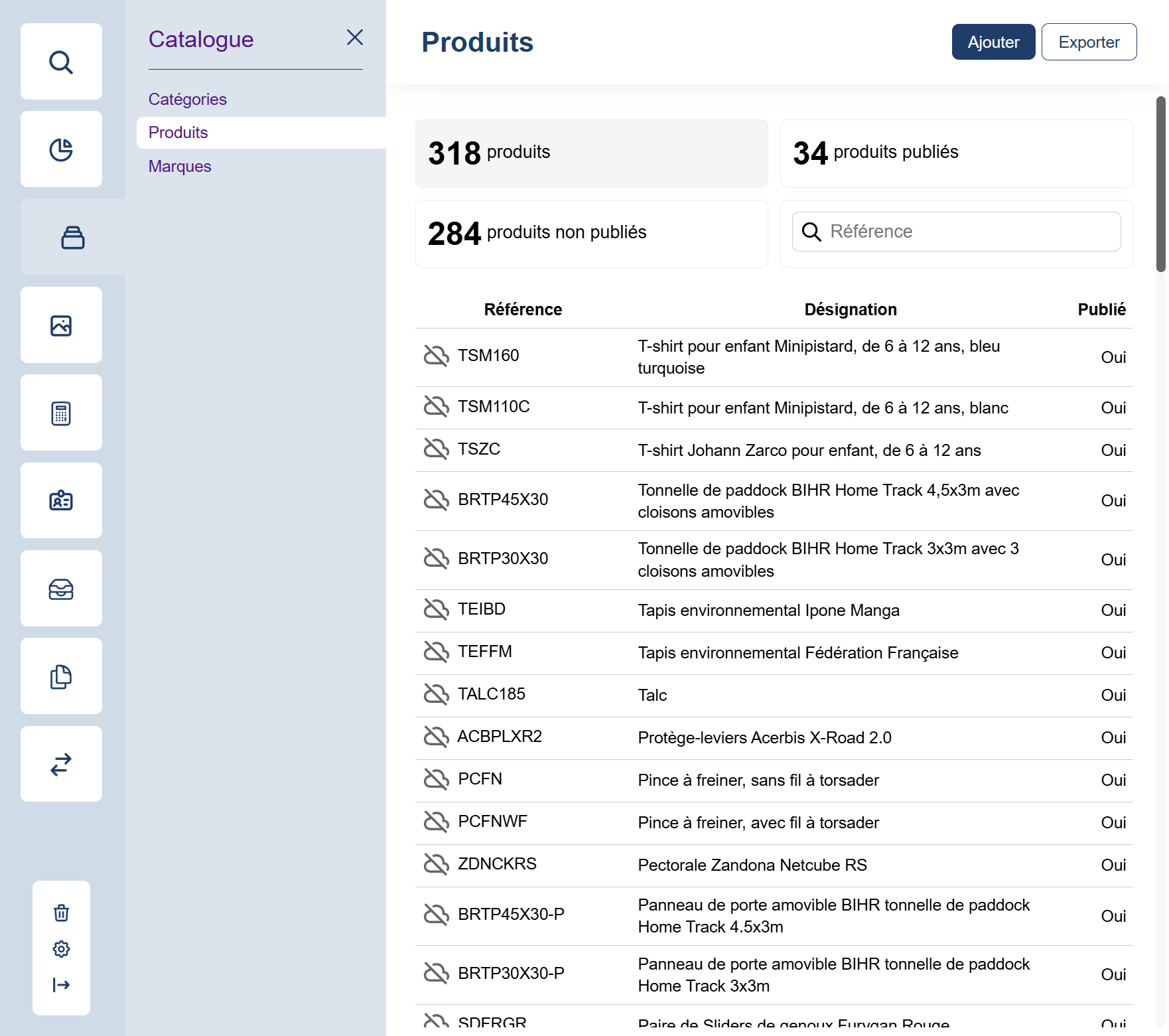
Task: Filter by 284 produits non publiés card
Action: click(x=591, y=234)
